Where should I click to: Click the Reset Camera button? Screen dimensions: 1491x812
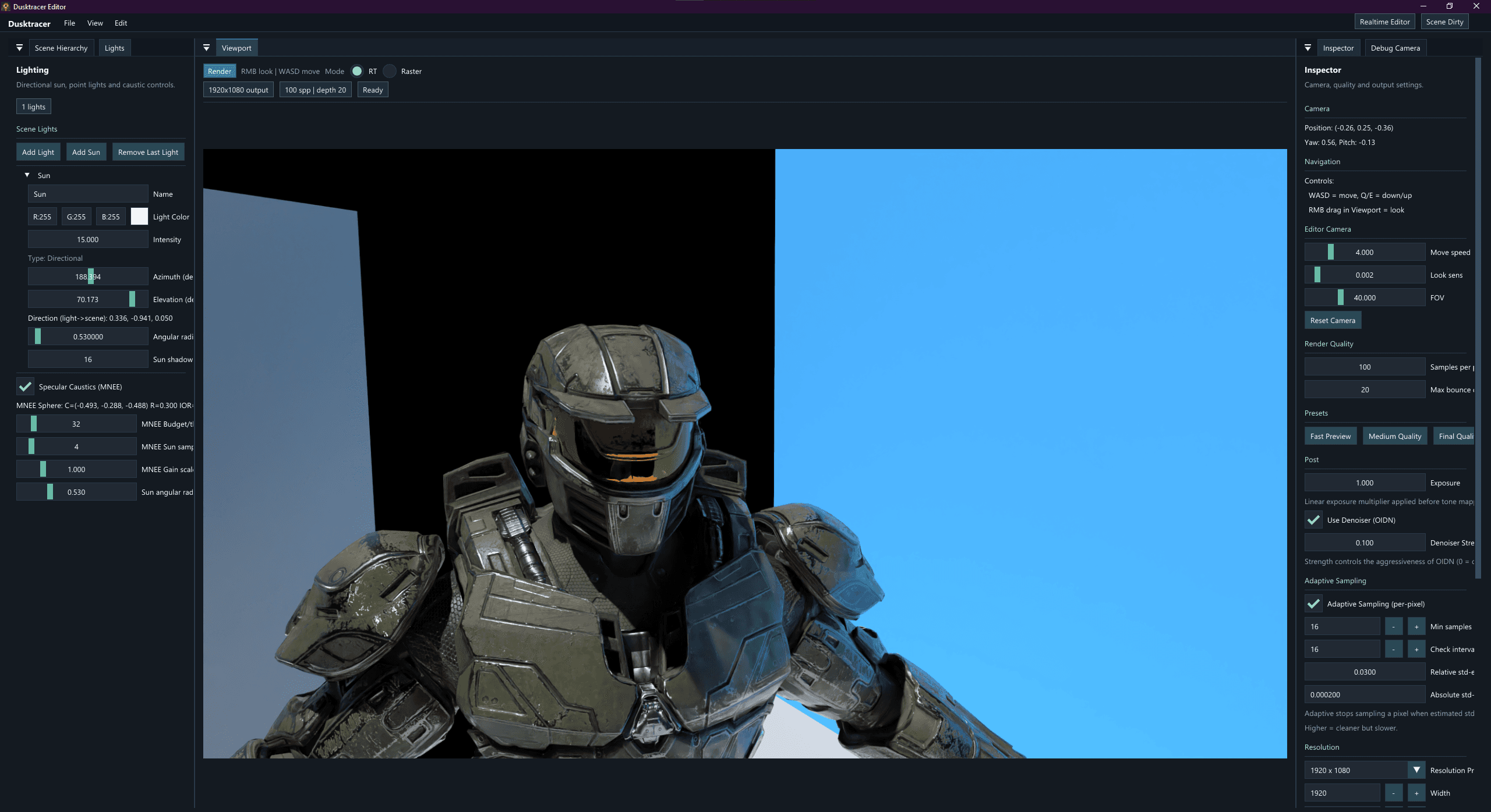(x=1333, y=320)
